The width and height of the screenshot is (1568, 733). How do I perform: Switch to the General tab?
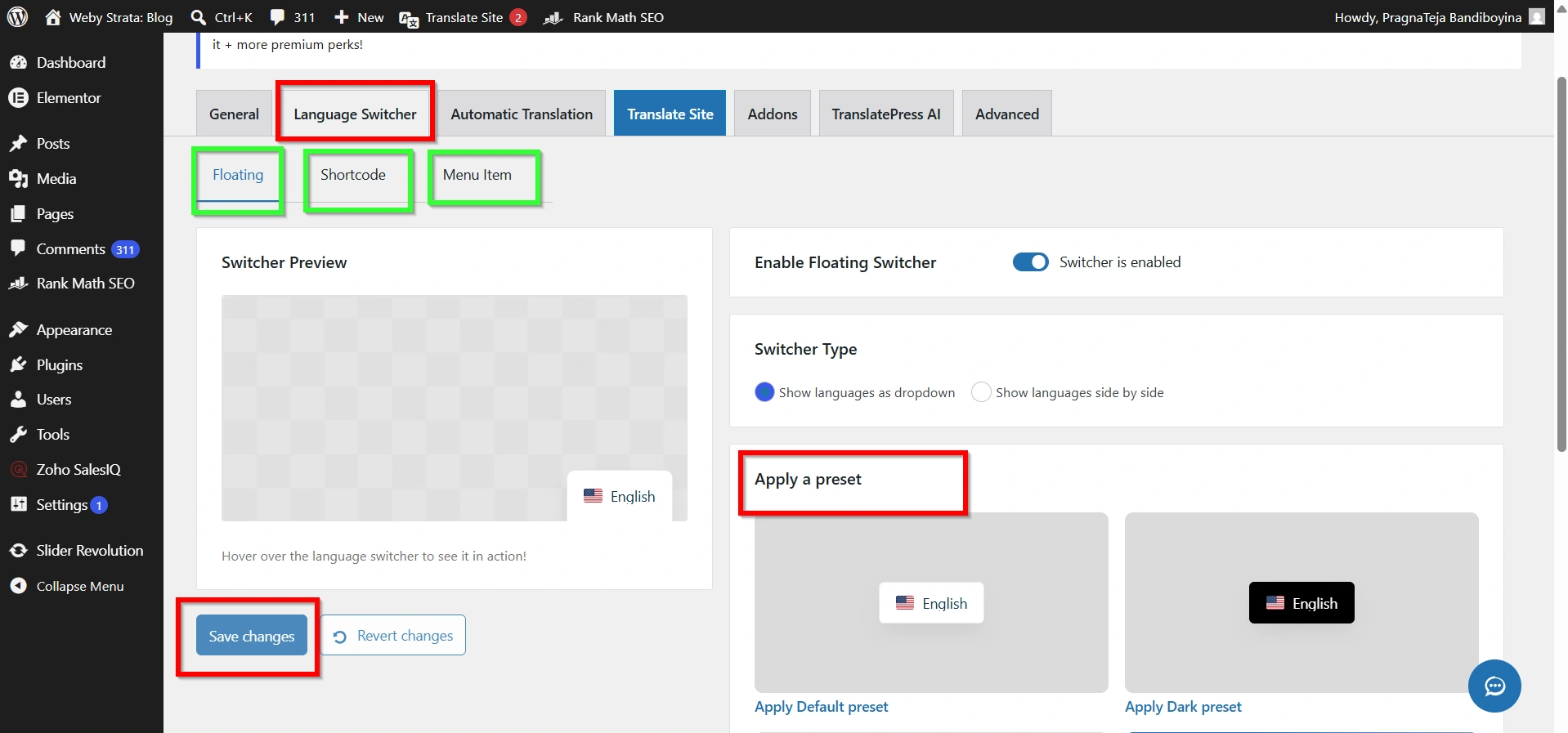pyautogui.click(x=234, y=114)
